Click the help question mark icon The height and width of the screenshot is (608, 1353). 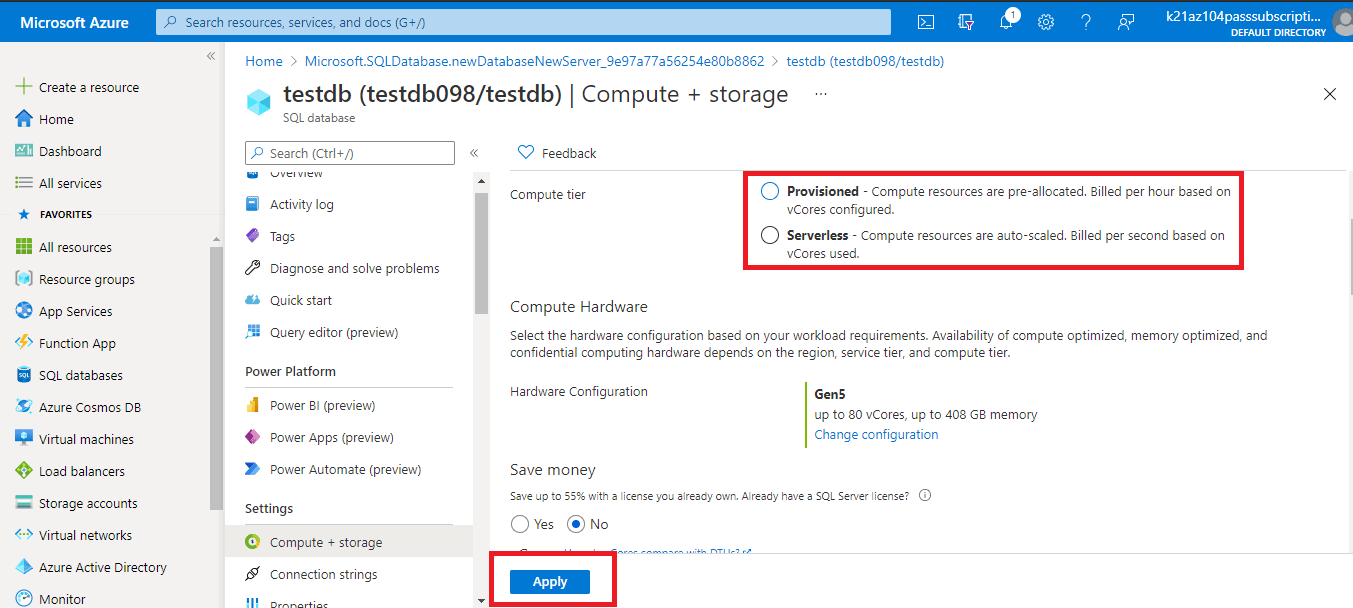tap(1086, 22)
